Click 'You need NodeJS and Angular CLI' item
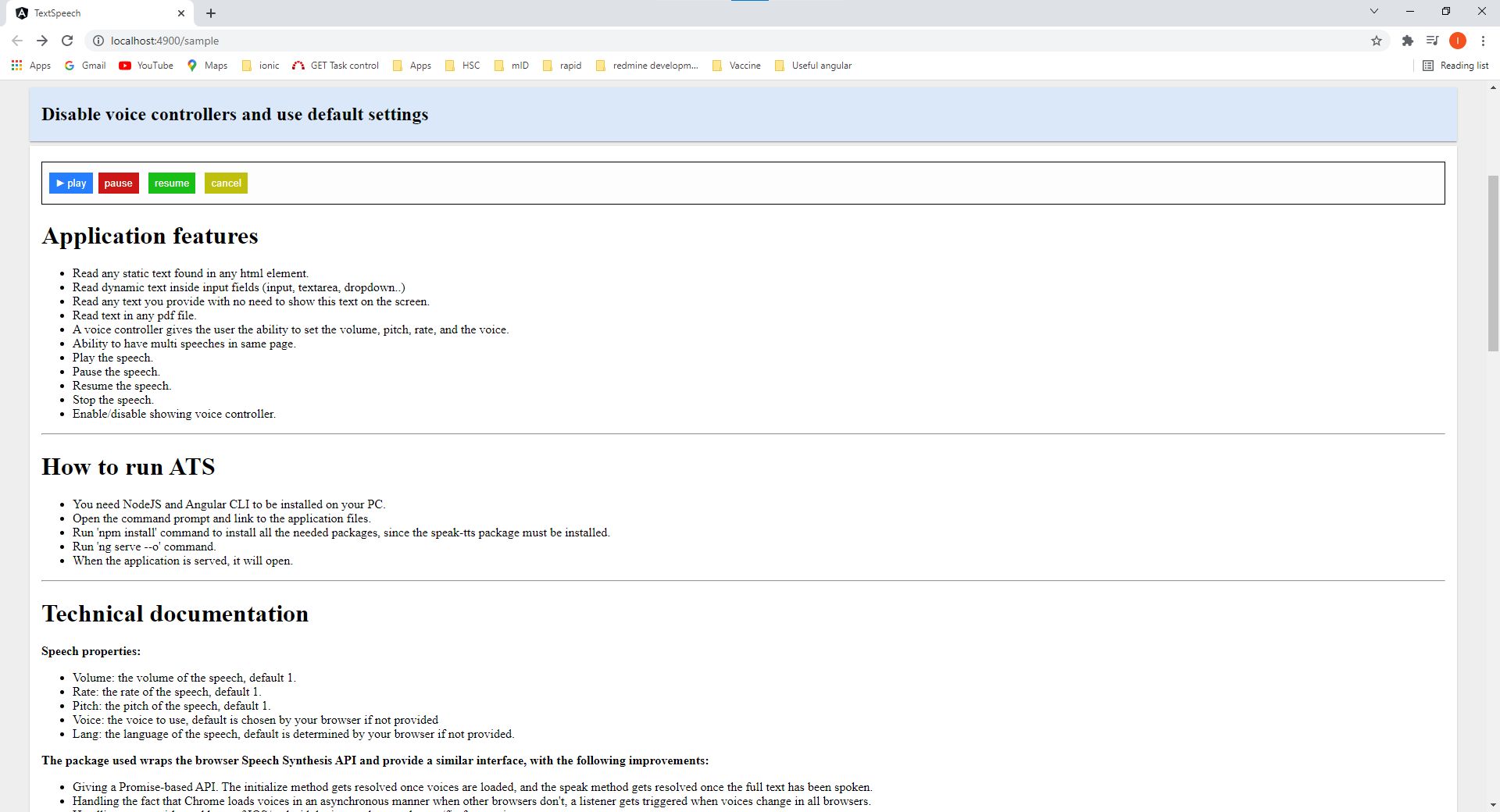Image resolution: width=1500 pixels, height=812 pixels. pyautogui.click(x=229, y=504)
